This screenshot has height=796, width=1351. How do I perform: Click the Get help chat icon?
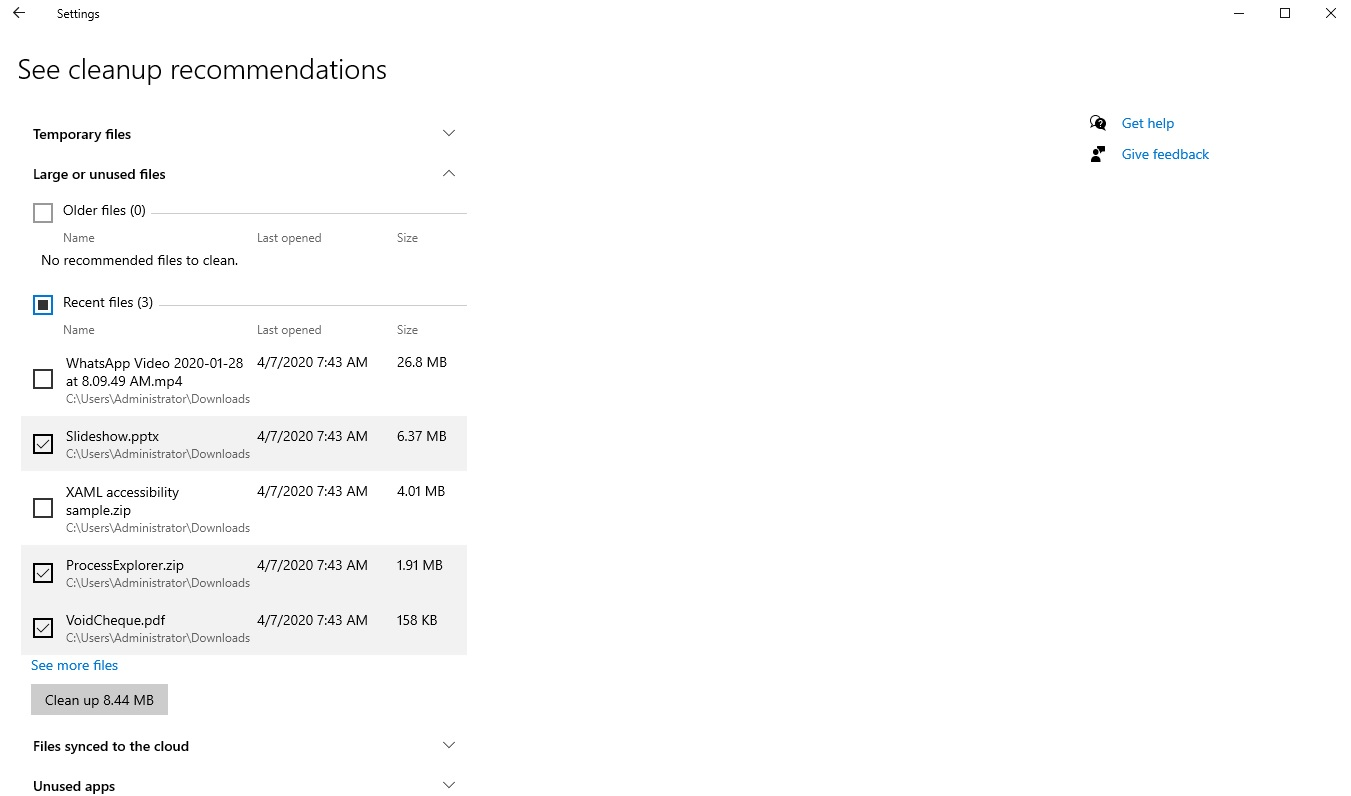[1098, 123]
